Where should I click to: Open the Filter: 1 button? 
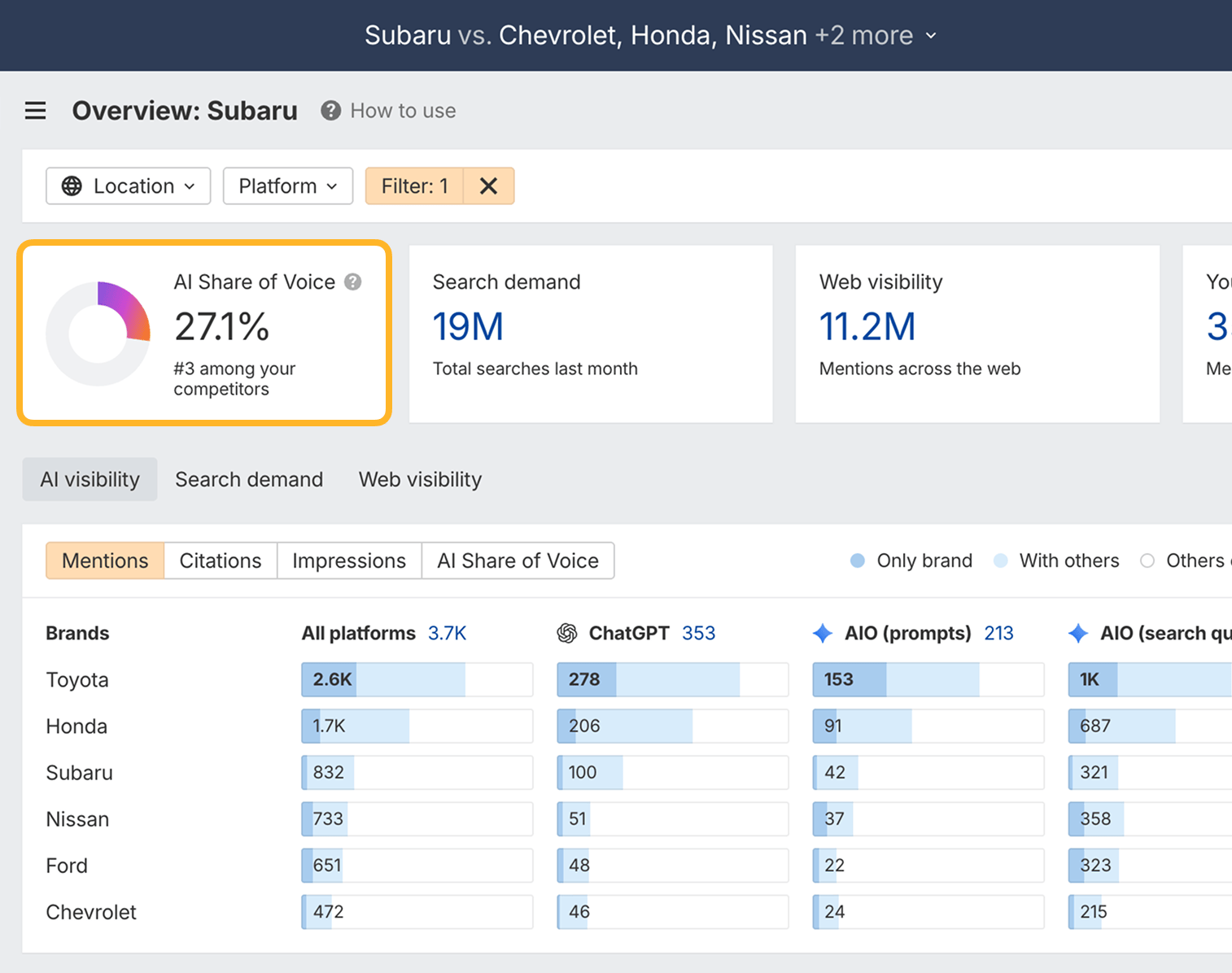click(x=415, y=186)
